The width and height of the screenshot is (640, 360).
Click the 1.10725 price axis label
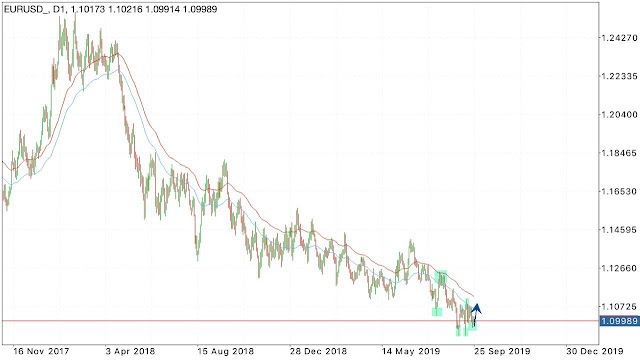[620, 307]
